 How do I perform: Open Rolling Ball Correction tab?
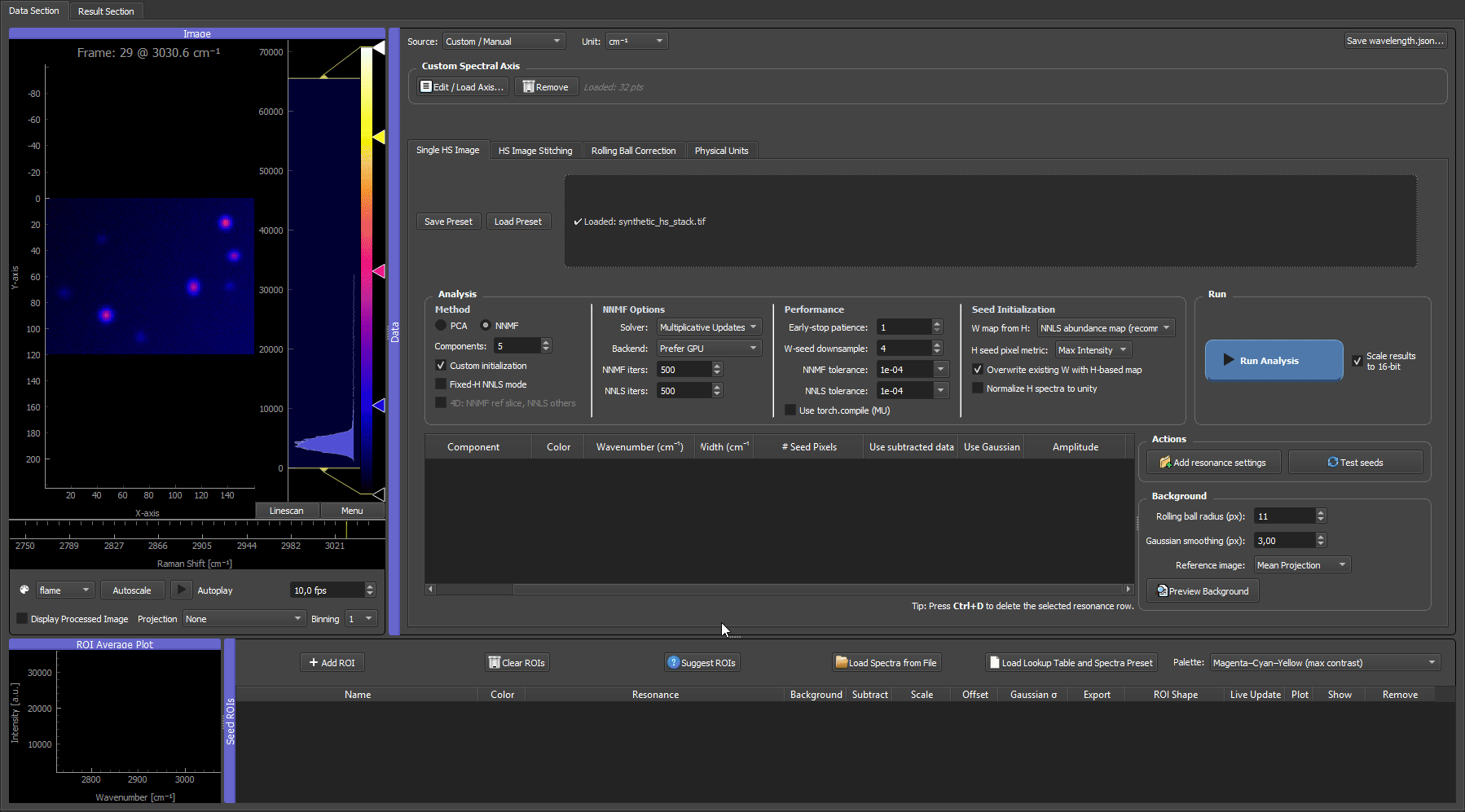pyautogui.click(x=633, y=151)
